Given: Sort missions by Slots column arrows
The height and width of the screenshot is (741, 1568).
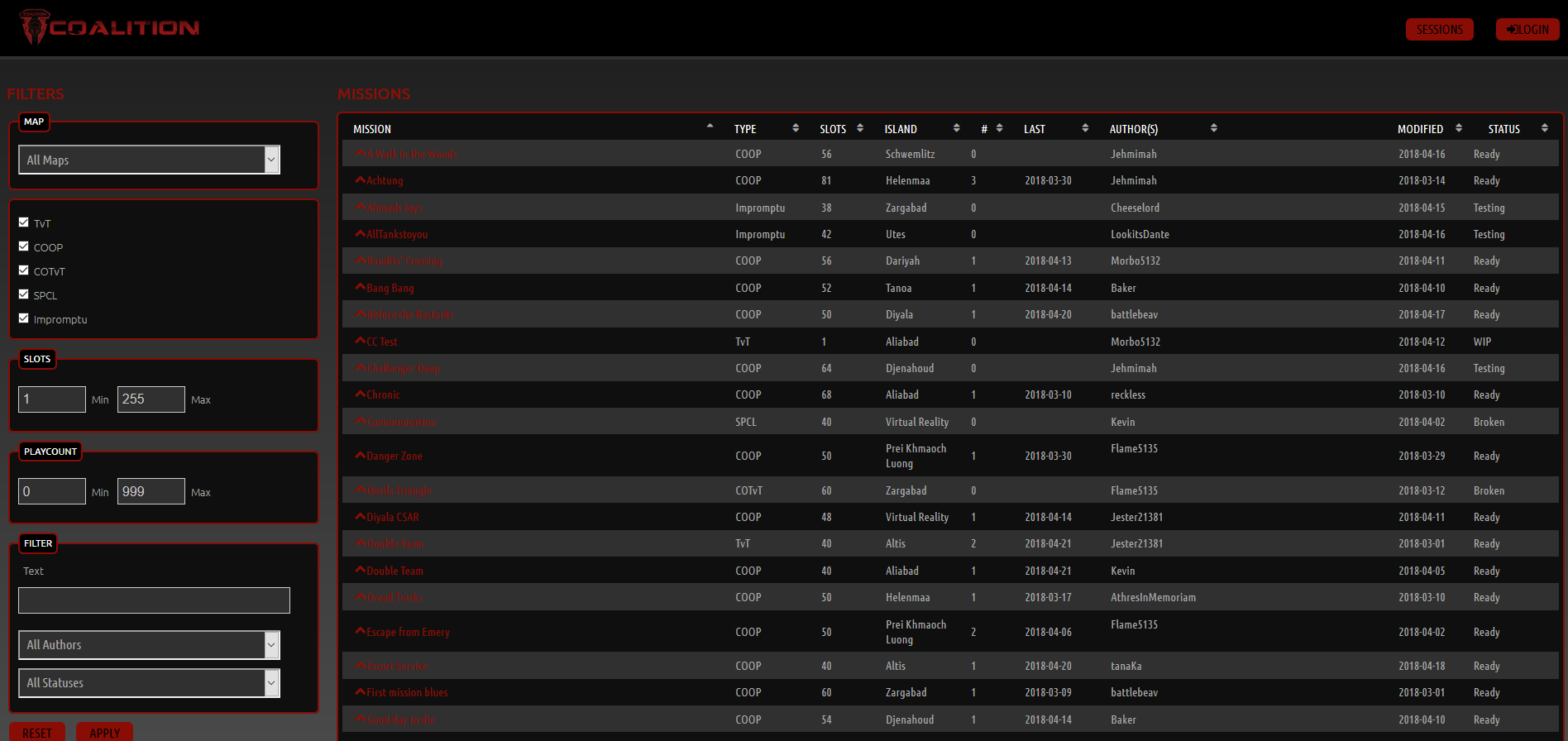Looking at the screenshot, I should pos(860,128).
